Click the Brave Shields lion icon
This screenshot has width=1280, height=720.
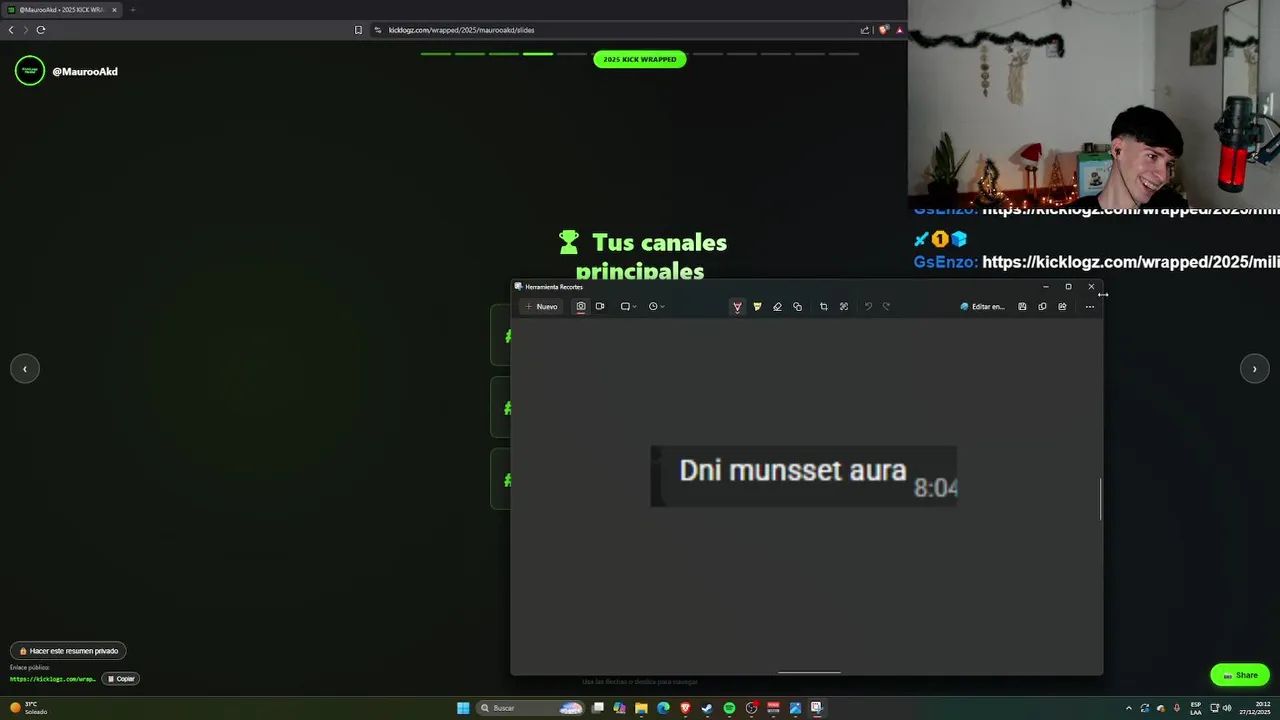click(883, 30)
